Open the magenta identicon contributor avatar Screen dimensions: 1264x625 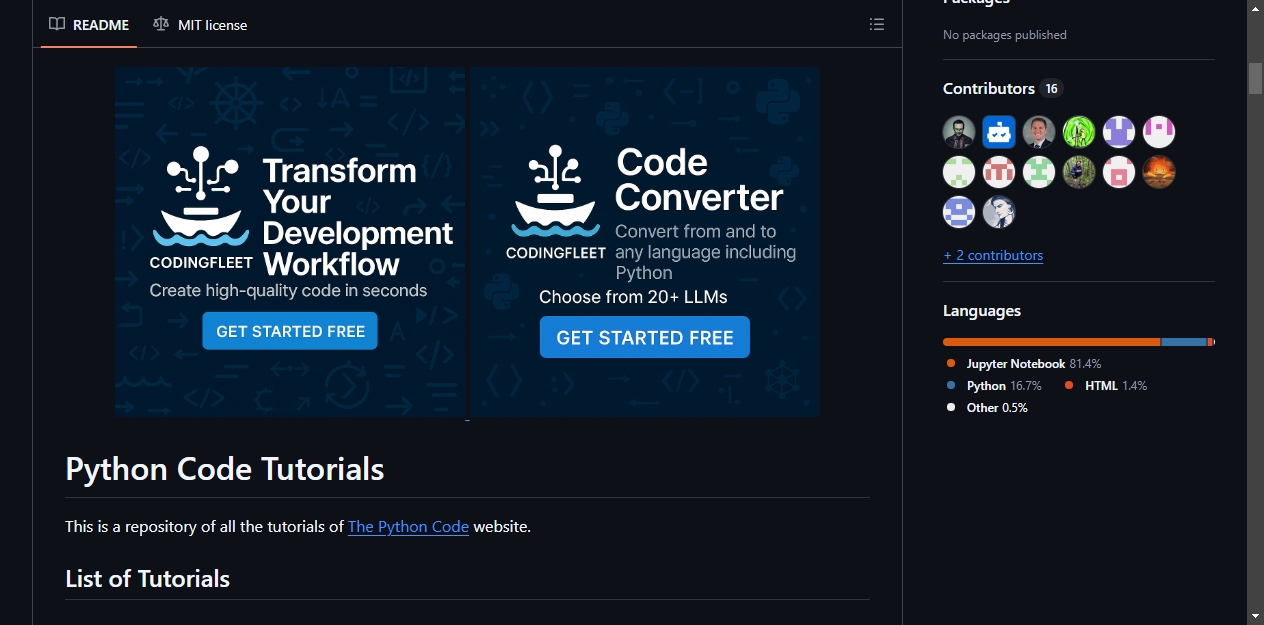coord(1159,132)
